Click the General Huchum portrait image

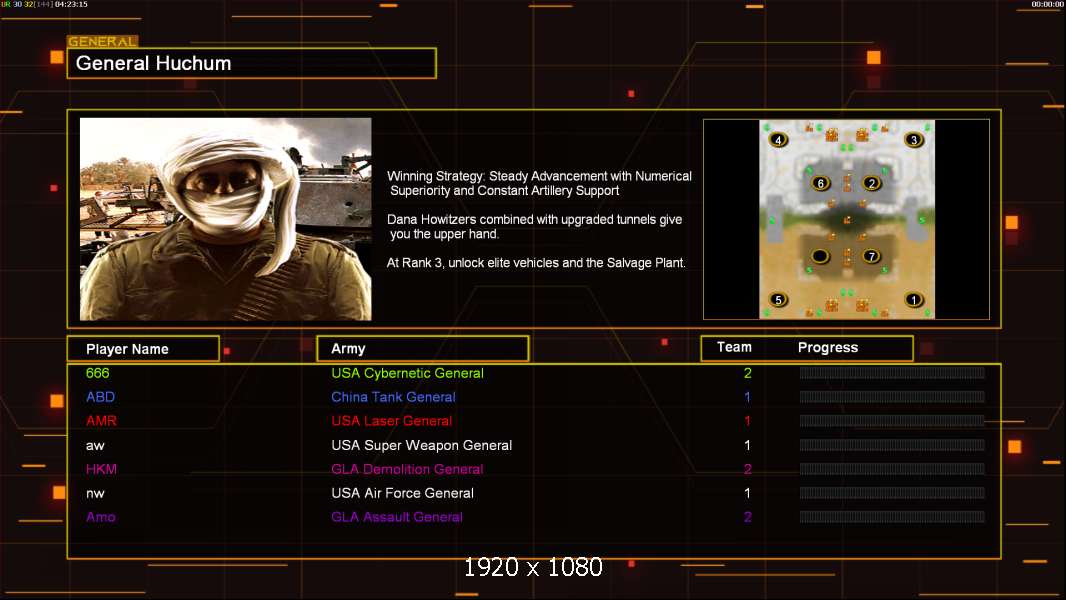(x=225, y=219)
